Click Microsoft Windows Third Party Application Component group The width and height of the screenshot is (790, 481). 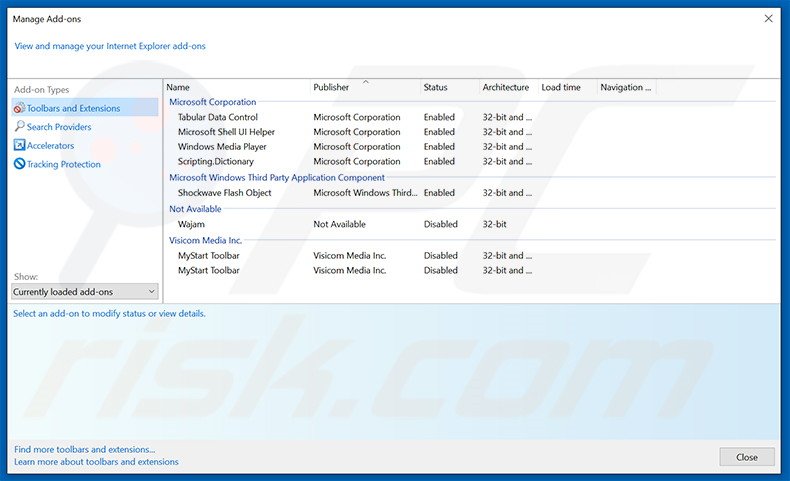pyautogui.click(x=277, y=177)
